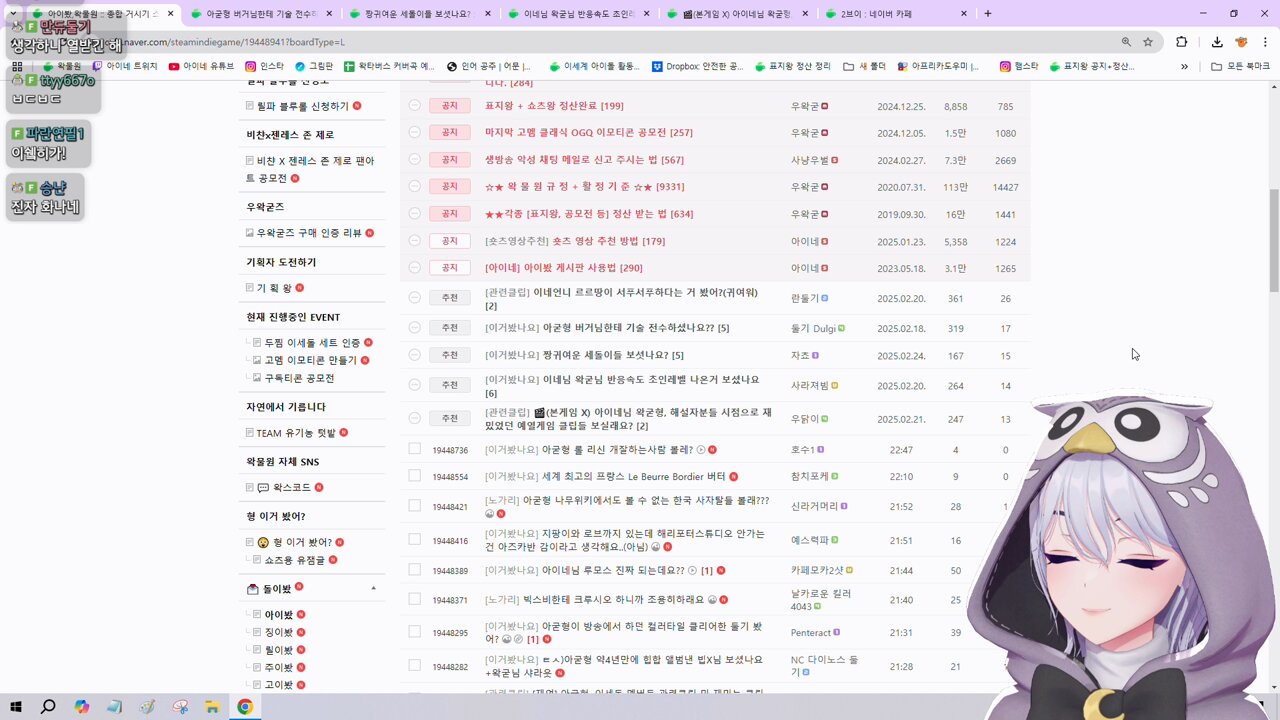Viewport: 1280px width, 720px height.
Task: Open the 왁스코드 sidebar link
Action: pyautogui.click(x=292, y=488)
